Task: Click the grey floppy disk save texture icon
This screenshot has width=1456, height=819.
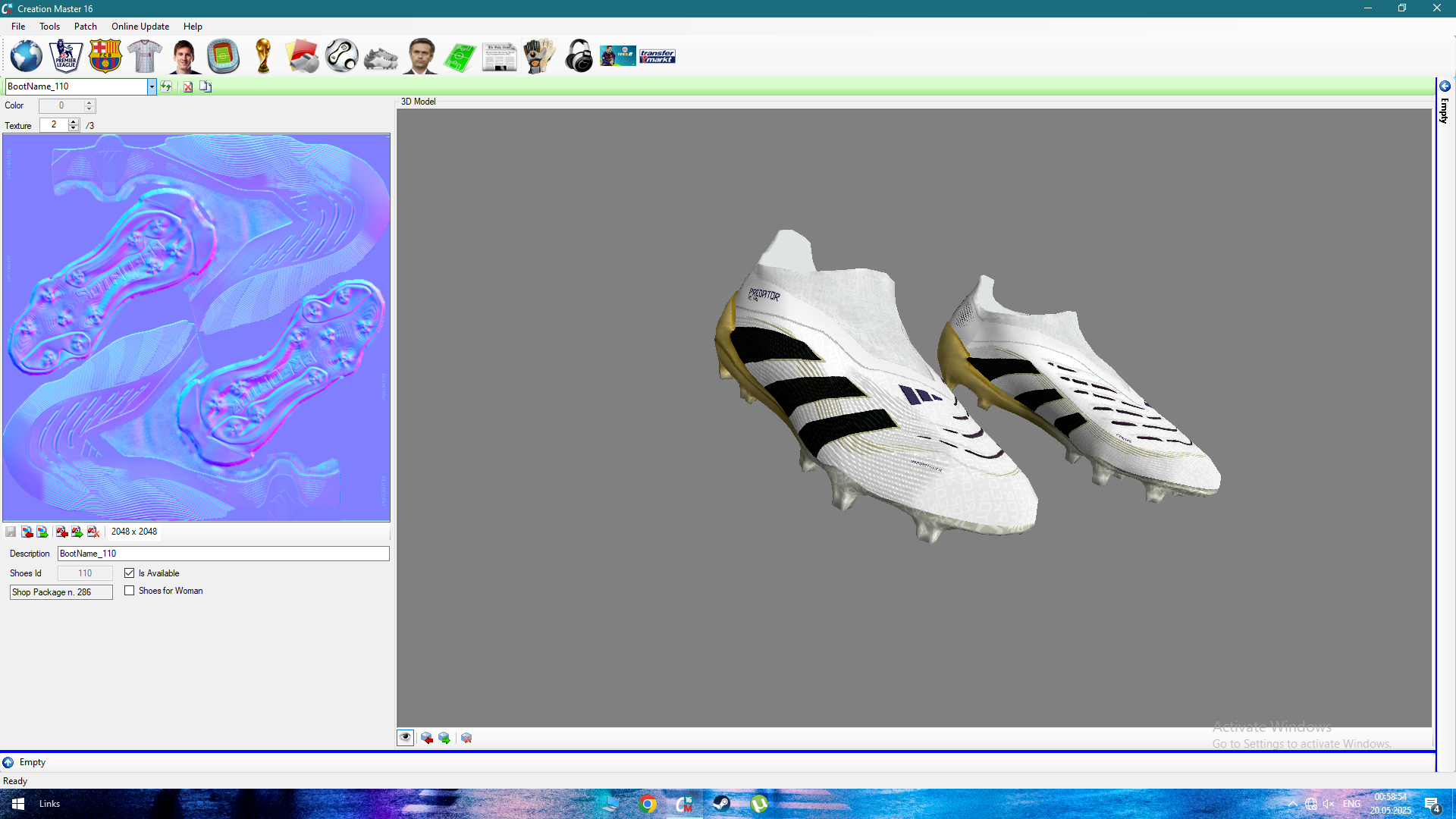Action: 11,532
